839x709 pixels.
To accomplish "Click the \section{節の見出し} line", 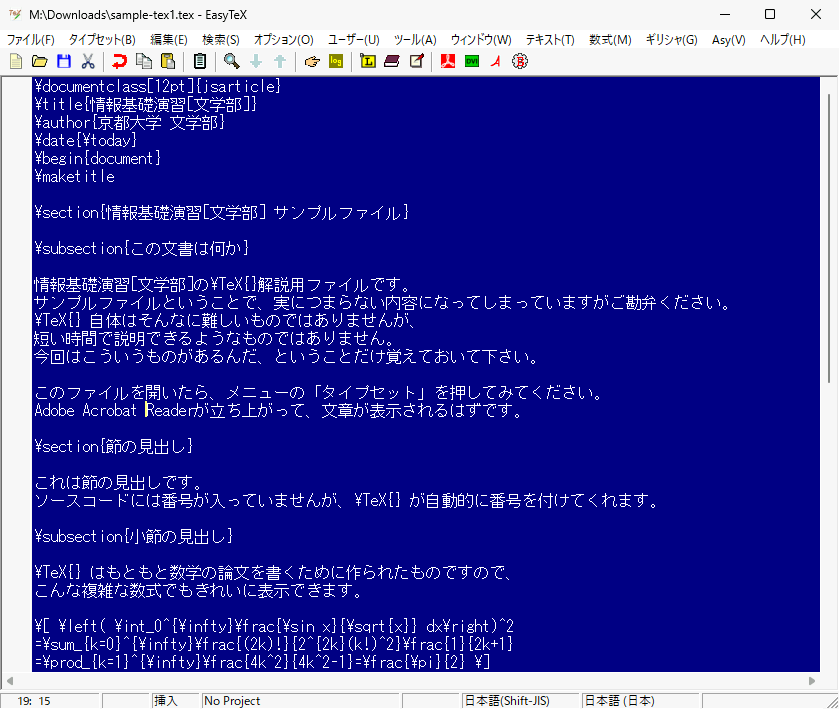I will click(113, 446).
